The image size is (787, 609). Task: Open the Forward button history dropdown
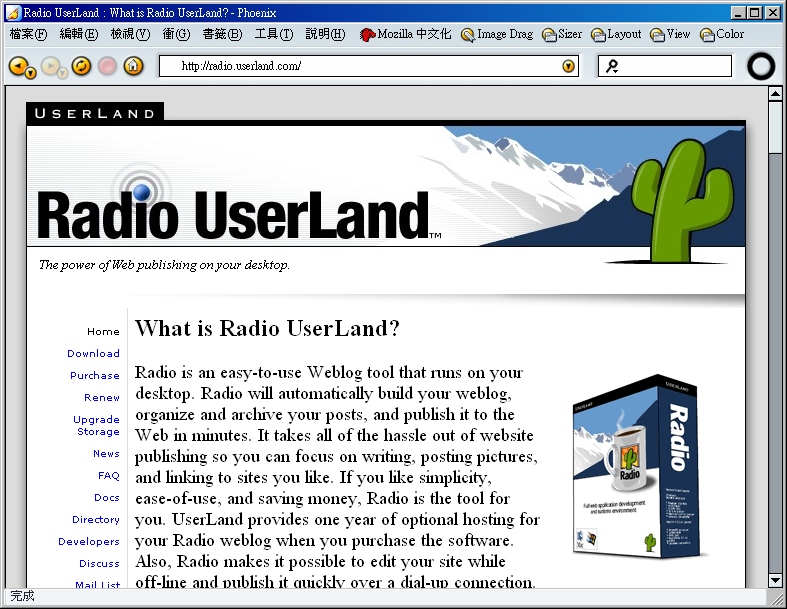tap(62, 74)
